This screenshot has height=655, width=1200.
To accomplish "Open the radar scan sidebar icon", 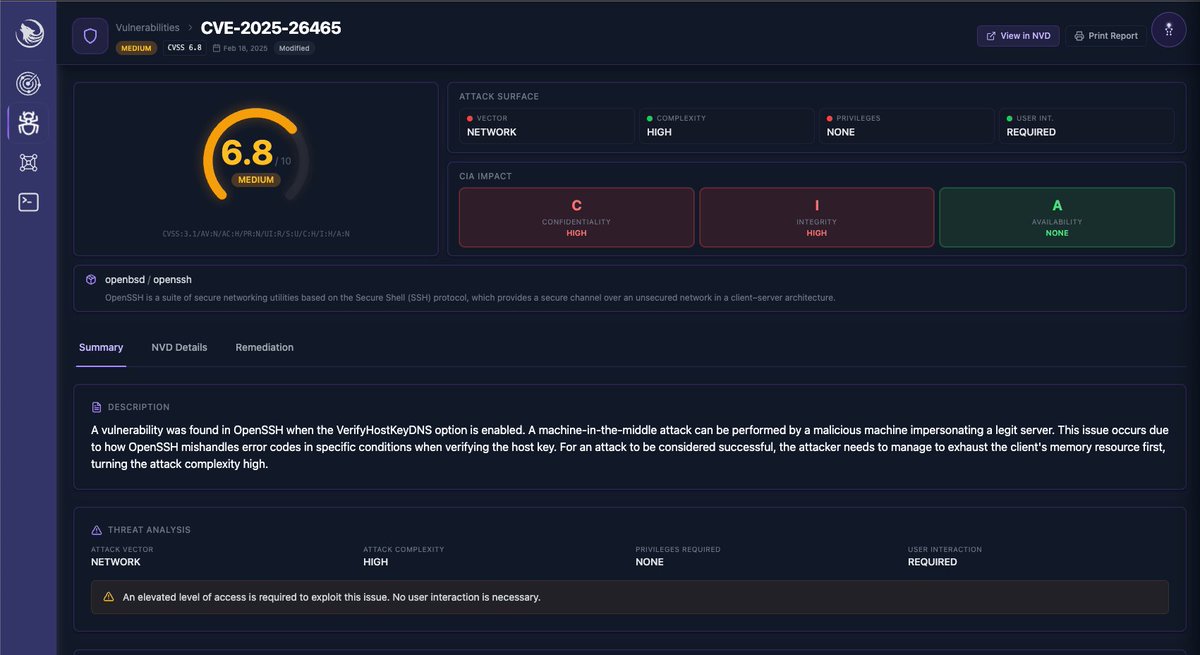I will pyautogui.click(x=29, y=85).
